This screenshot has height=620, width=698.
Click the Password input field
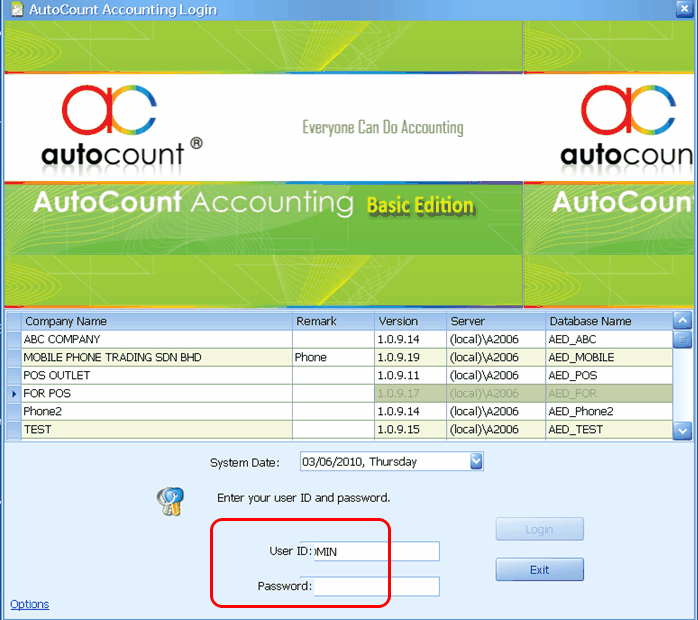tap(377, 586)
